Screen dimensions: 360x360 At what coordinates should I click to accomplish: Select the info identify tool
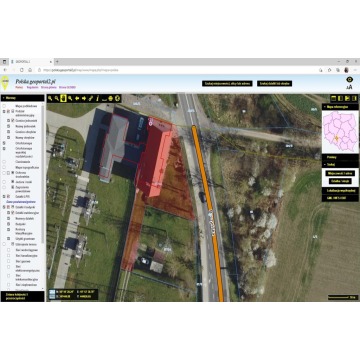[97, 98]
